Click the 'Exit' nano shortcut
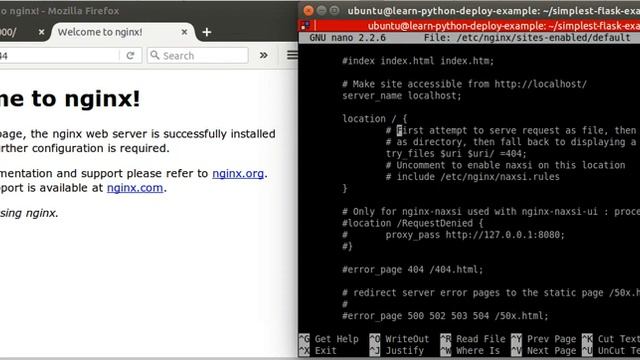640x360 pixels. point(318,351)
